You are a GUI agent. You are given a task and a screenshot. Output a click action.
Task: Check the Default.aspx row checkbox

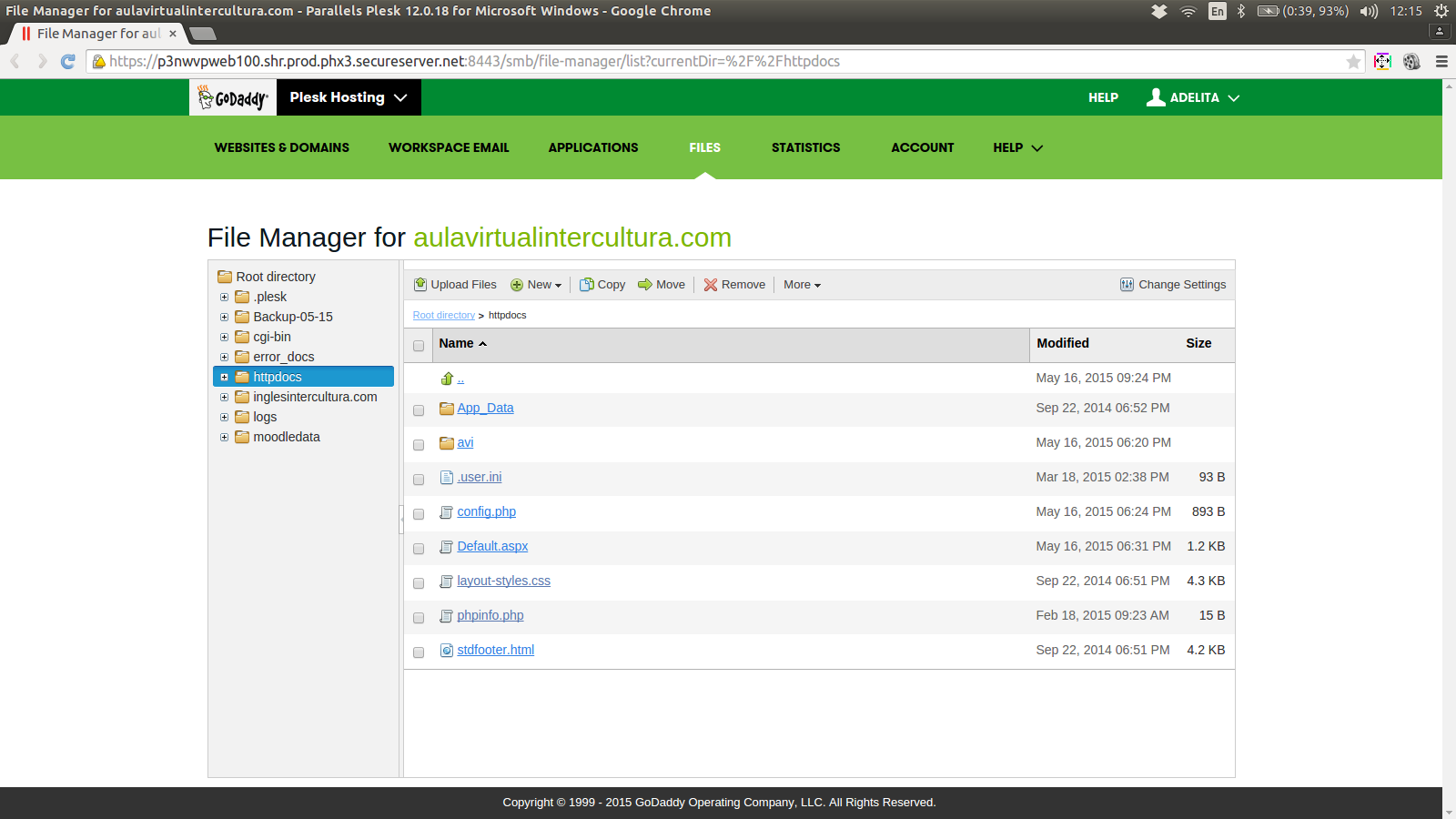pyautogui.click(x=419, y=549)
